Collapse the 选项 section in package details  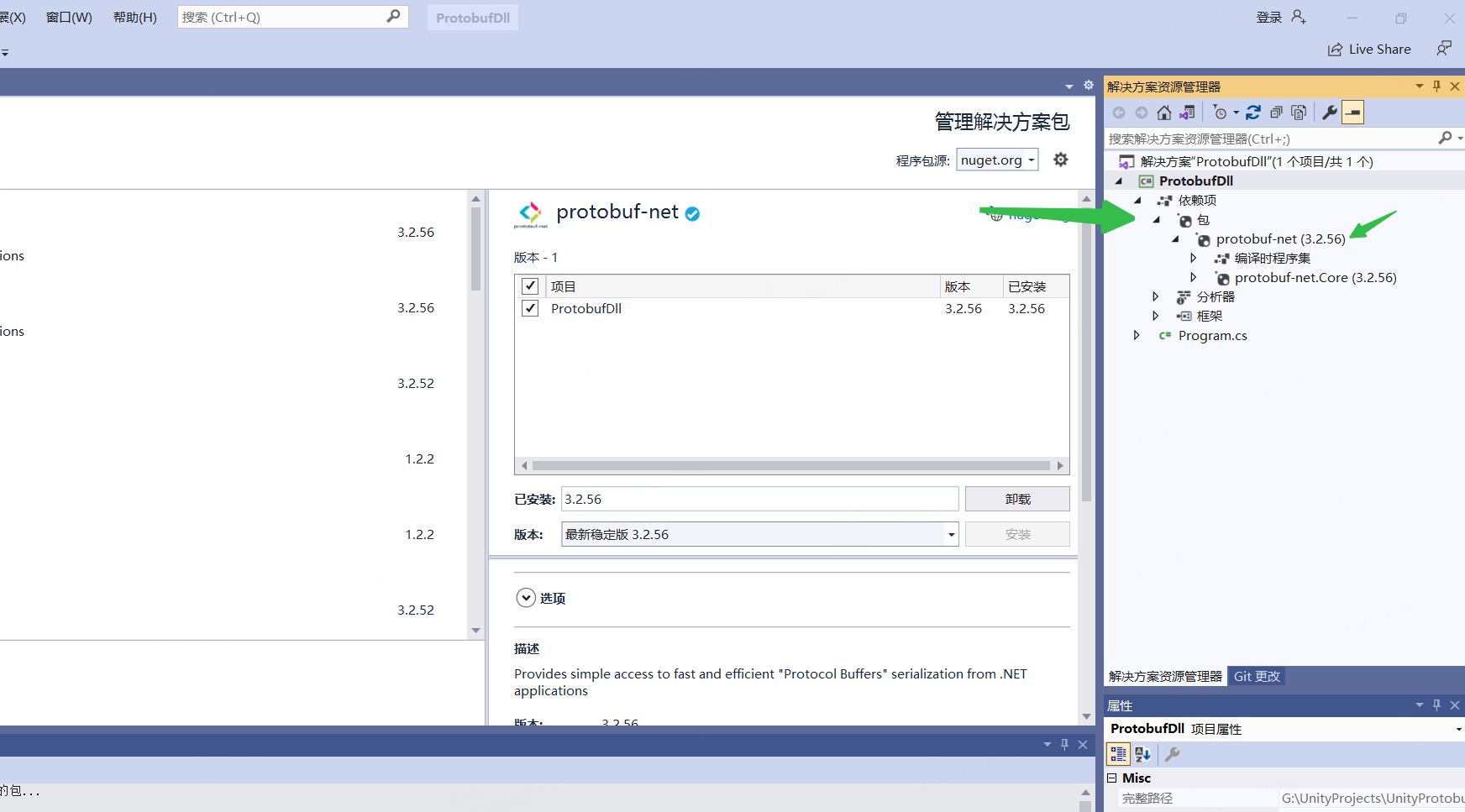[x=526, y=597]
